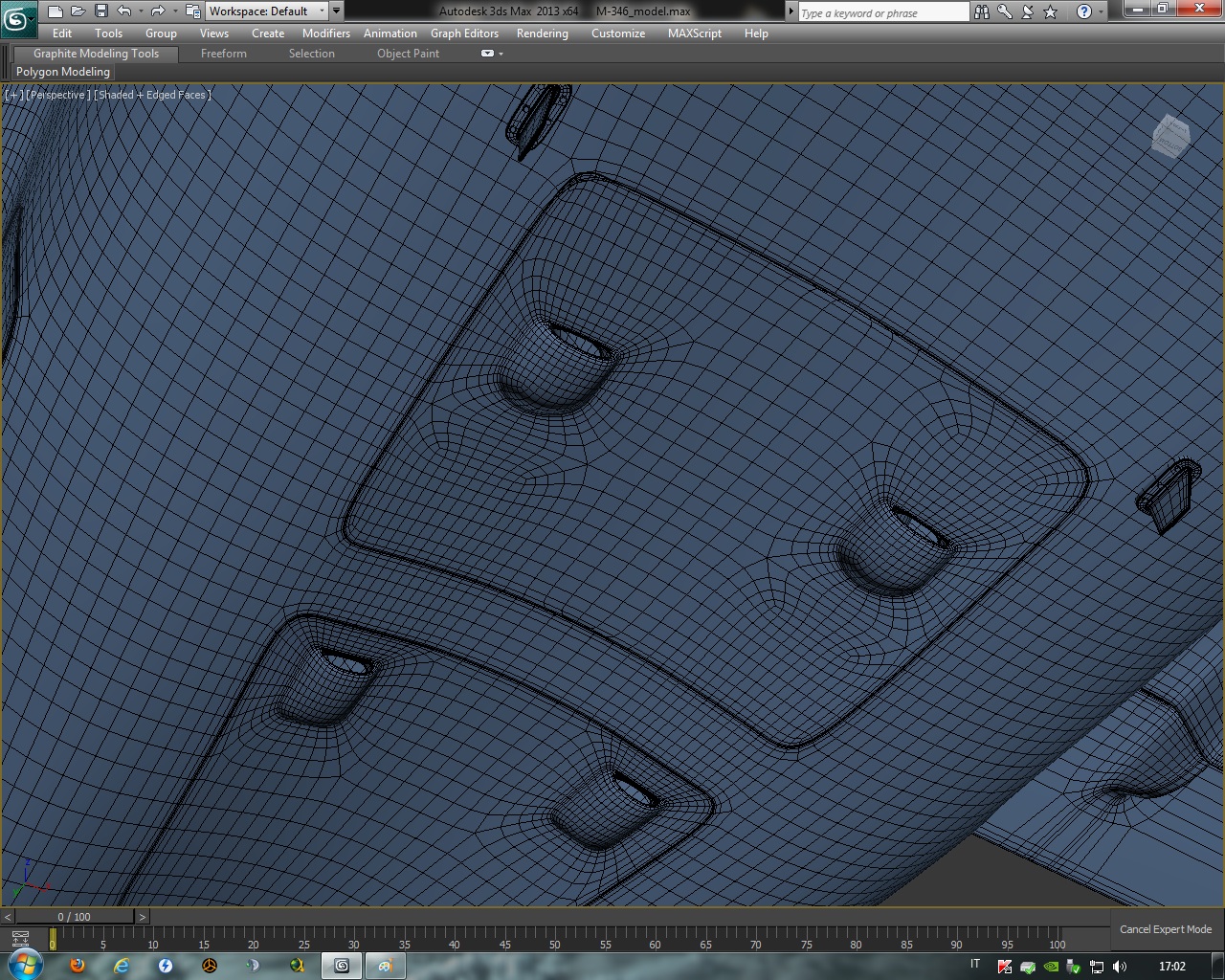Open the 3ds Max application menu logo
This screenshot has height=980, width=1225.
click(x=18, y=18)
